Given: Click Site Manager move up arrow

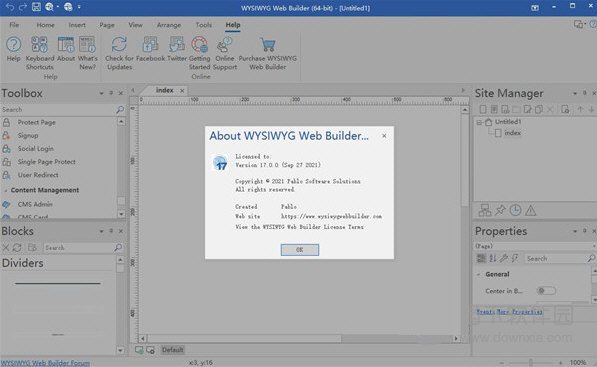Looking at the screenshot, I should point(580,110).
